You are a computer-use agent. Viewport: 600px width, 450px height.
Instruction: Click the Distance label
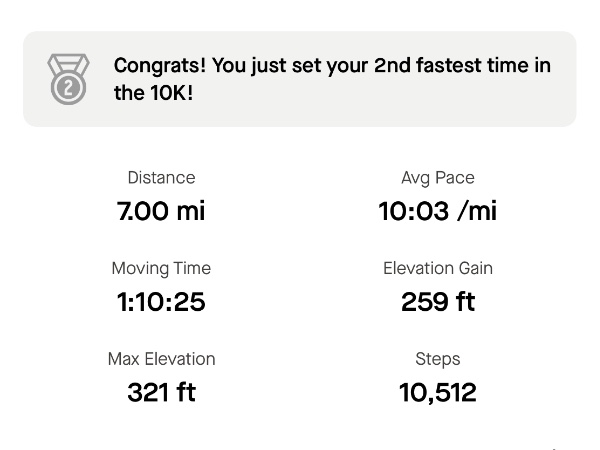click(x=161, y=178)
